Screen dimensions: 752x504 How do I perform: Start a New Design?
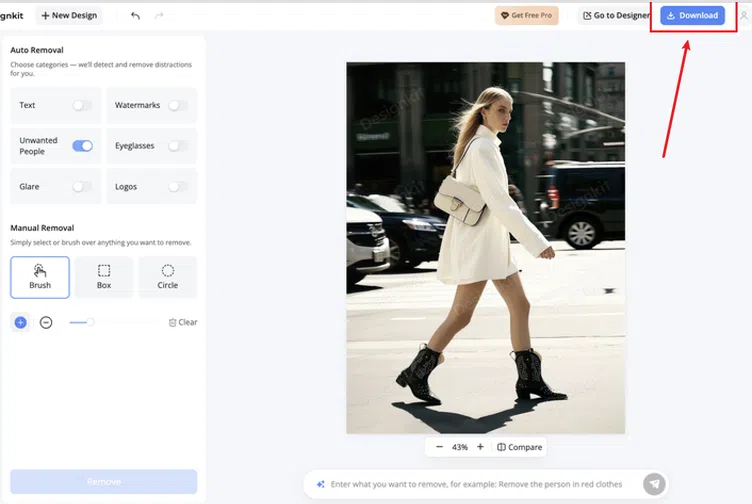pos(69,15)
